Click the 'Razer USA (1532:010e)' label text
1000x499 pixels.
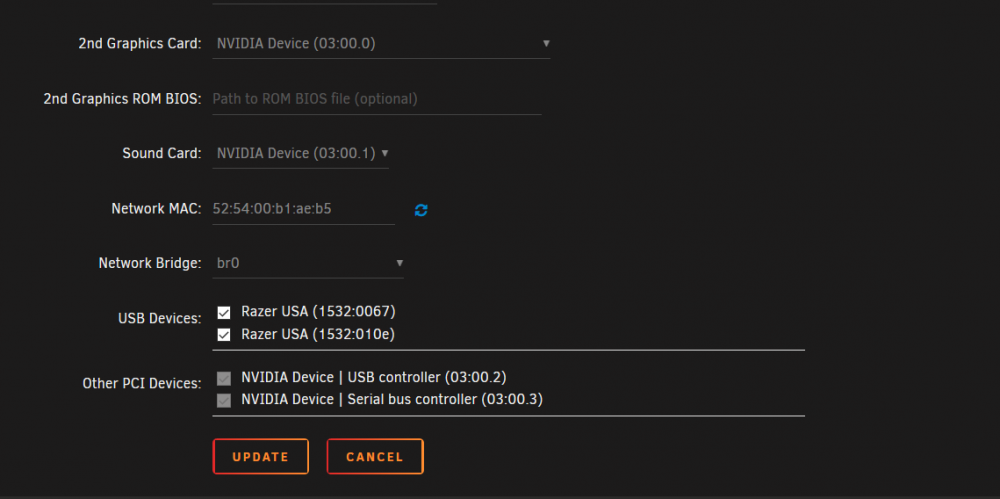pyautogui.click(x=318, y=334)
